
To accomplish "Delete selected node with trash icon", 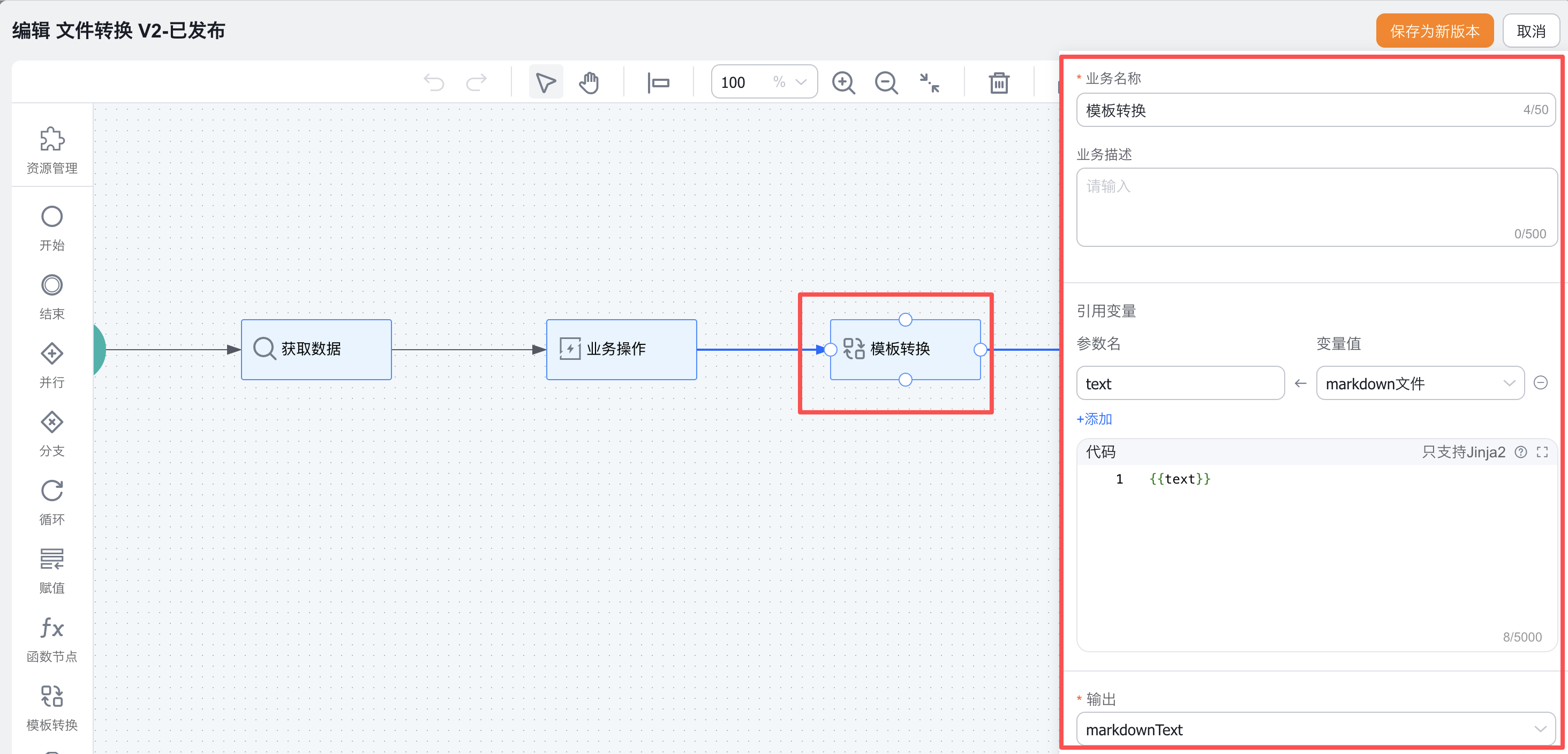I will (x=998, y=82).
